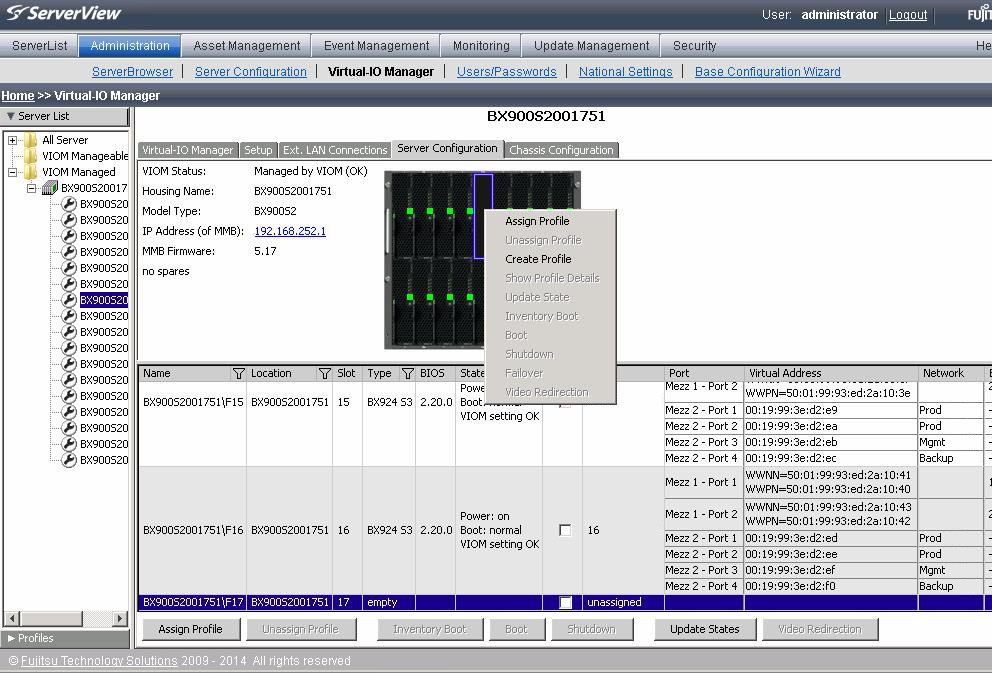Screen dimensions: 992x673
Task: Open the Location column filter funnel
Action: click(x=325, y=372)
